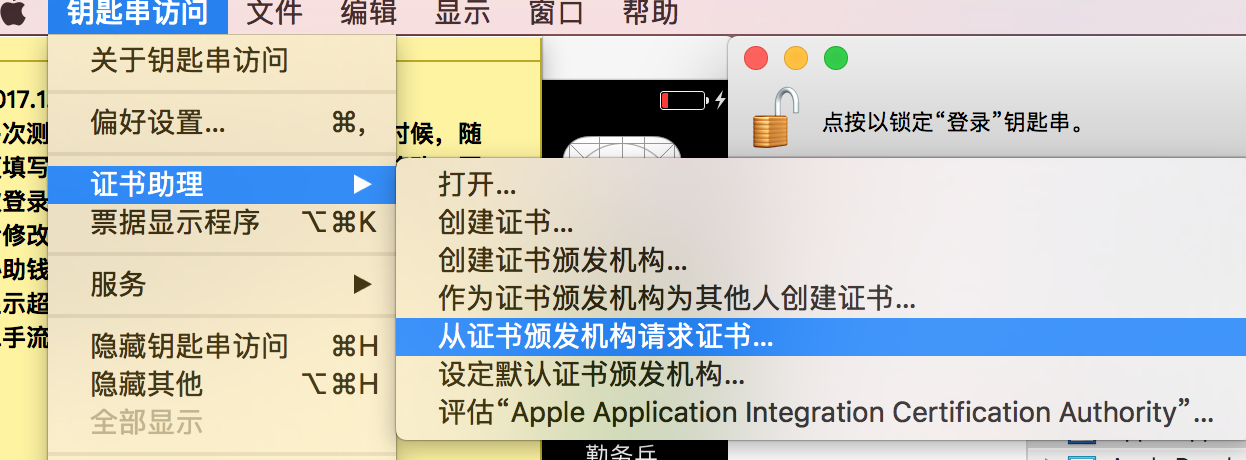Viewport: 1246px width, 460px height.
Task: Open the 帮助 menu
Action: (650, 13)
